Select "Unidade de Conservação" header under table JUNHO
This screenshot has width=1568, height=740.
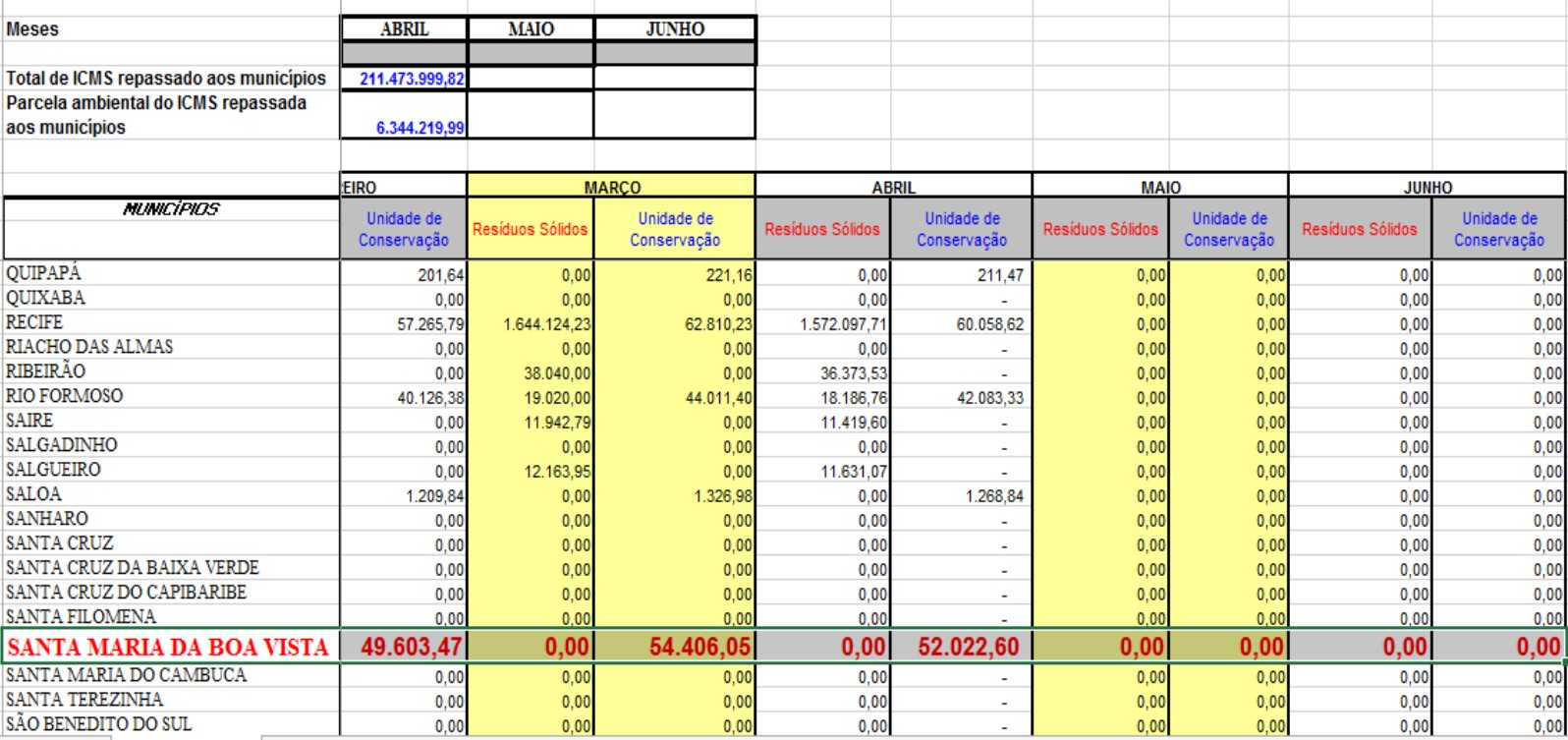tap(1499, 229)
